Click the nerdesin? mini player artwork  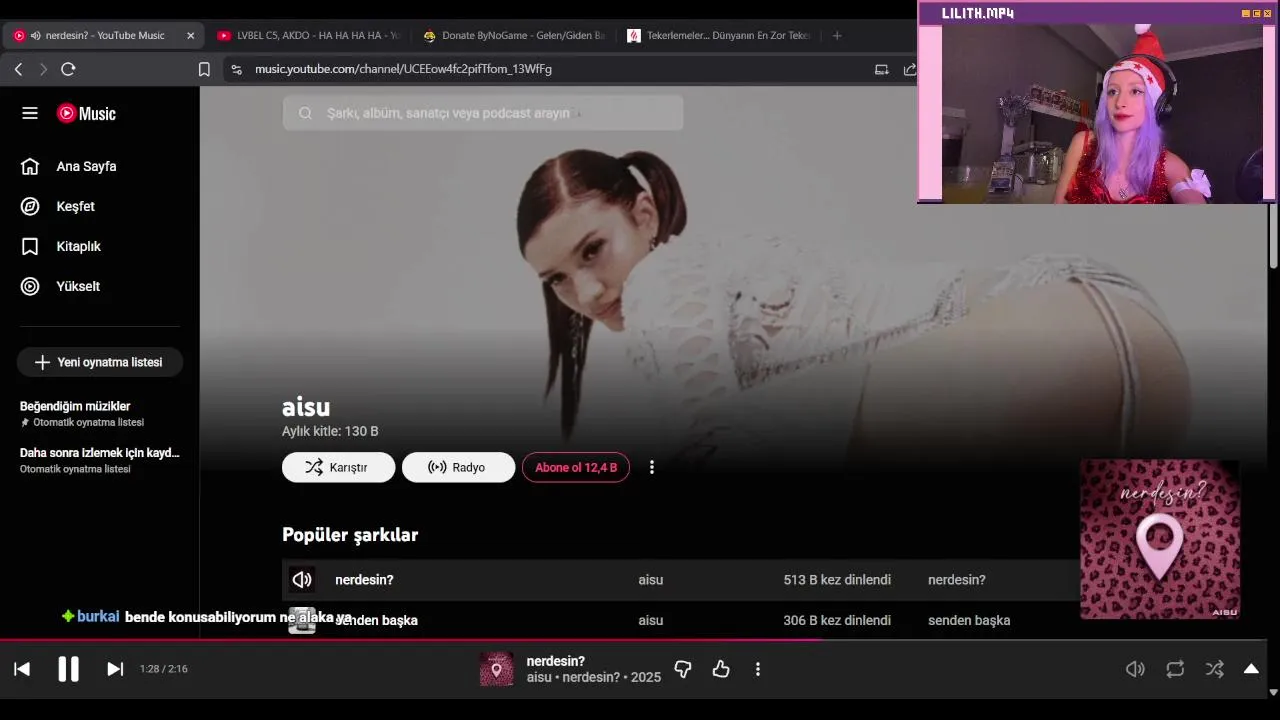point(1160,539)
